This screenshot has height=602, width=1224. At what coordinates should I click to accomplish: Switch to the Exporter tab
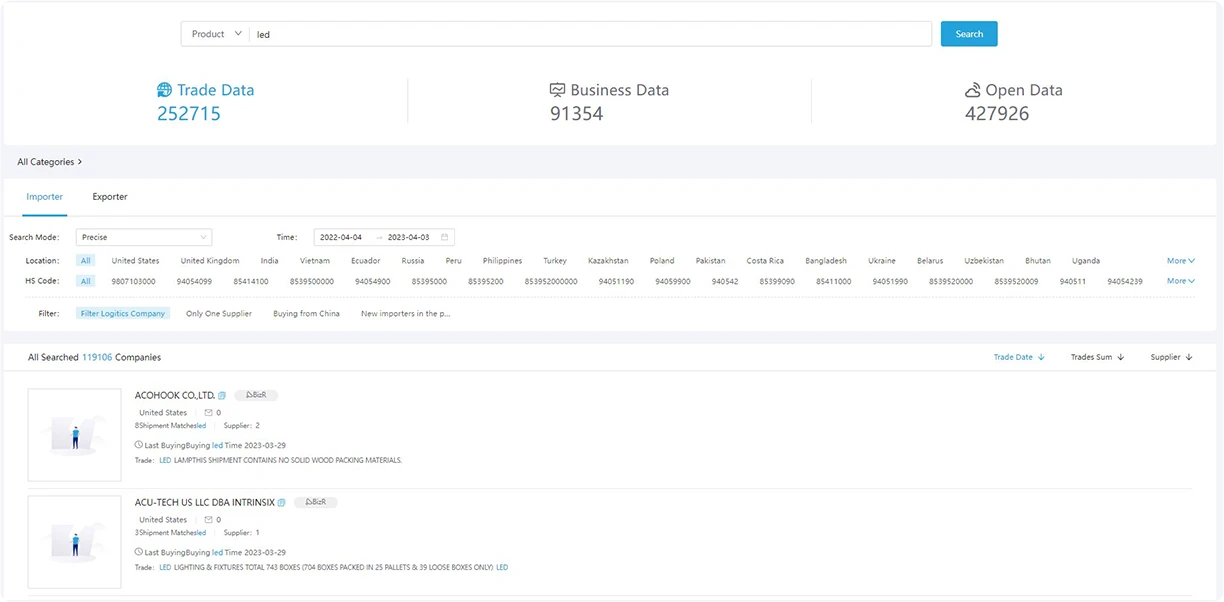(x=110, y=197)
